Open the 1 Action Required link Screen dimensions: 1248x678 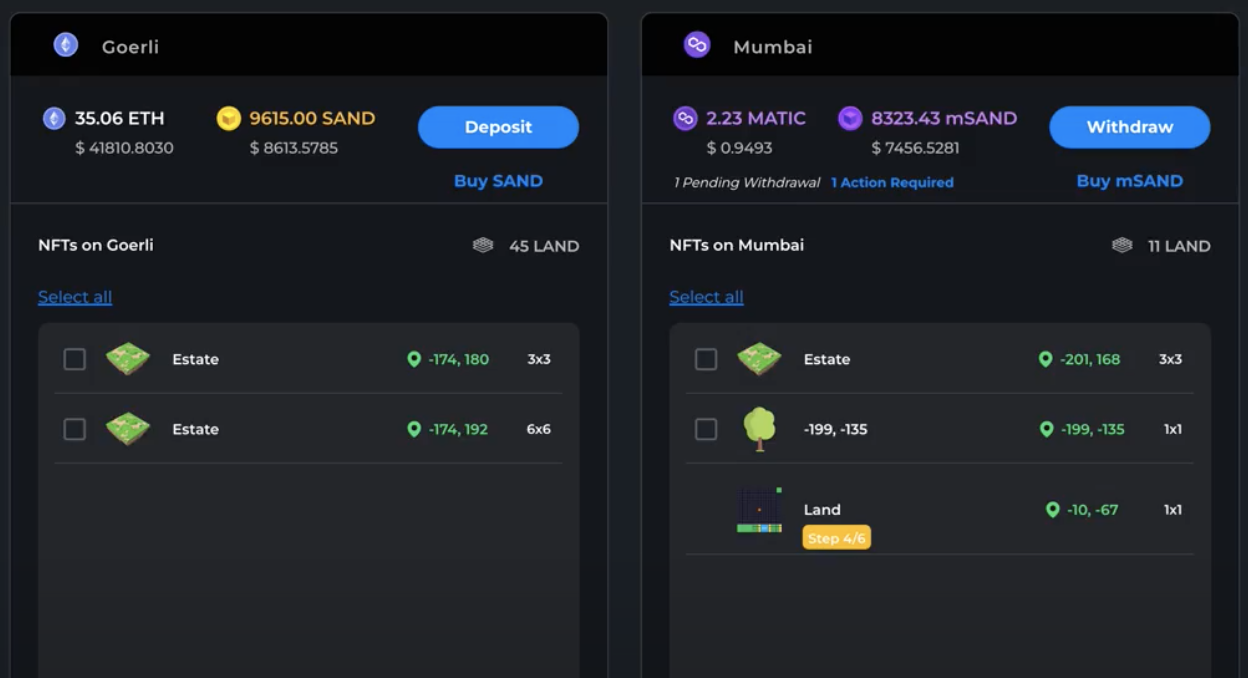pos(892,183)
